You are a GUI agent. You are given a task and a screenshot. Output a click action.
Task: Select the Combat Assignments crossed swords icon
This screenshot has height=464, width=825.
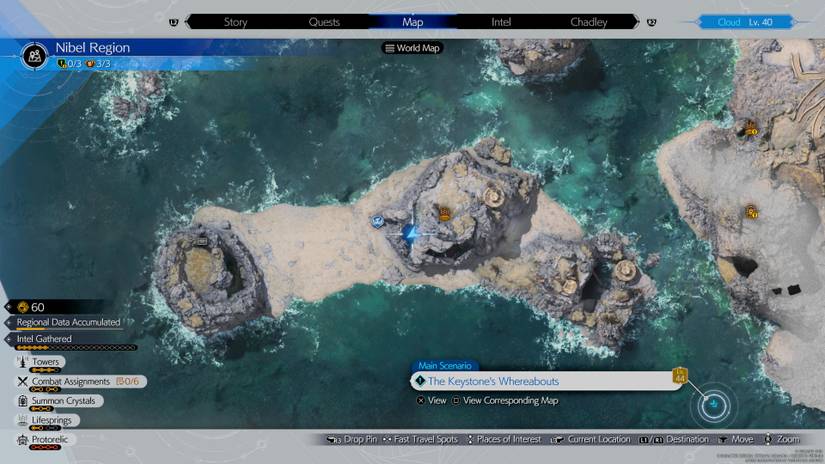pos(22,381)
